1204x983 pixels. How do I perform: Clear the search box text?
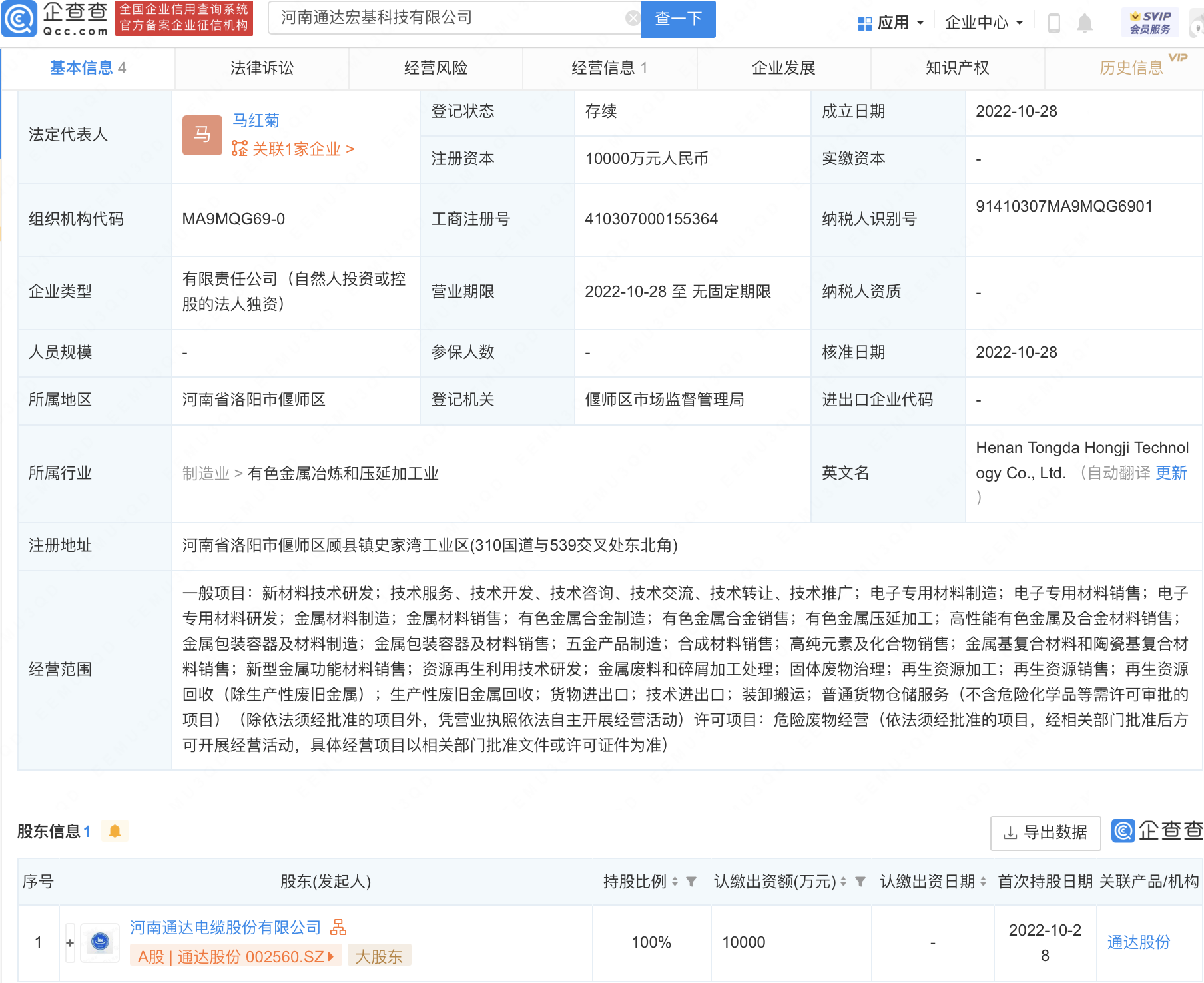click(x=633, y=18)
